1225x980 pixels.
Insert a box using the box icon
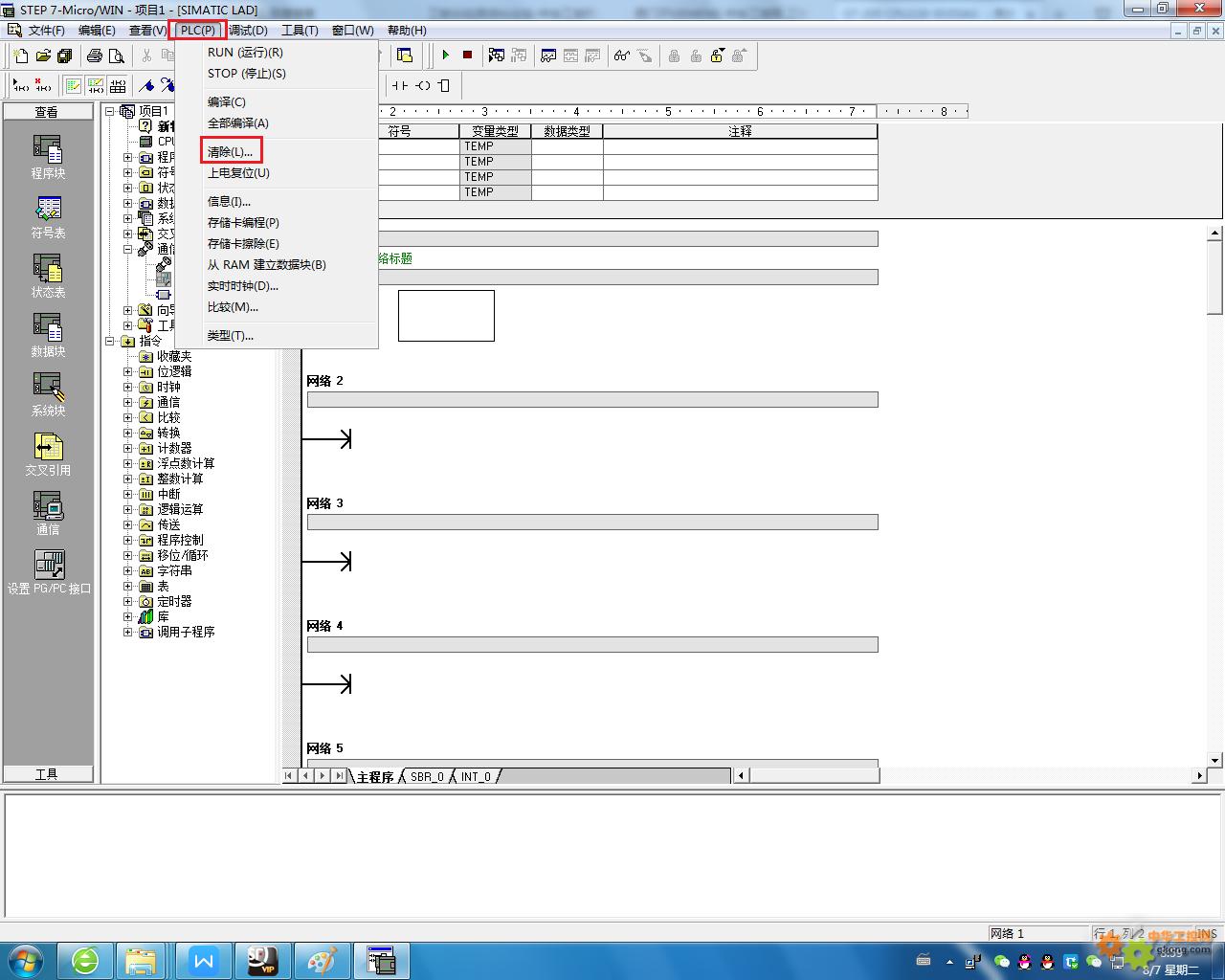[443, 85]
